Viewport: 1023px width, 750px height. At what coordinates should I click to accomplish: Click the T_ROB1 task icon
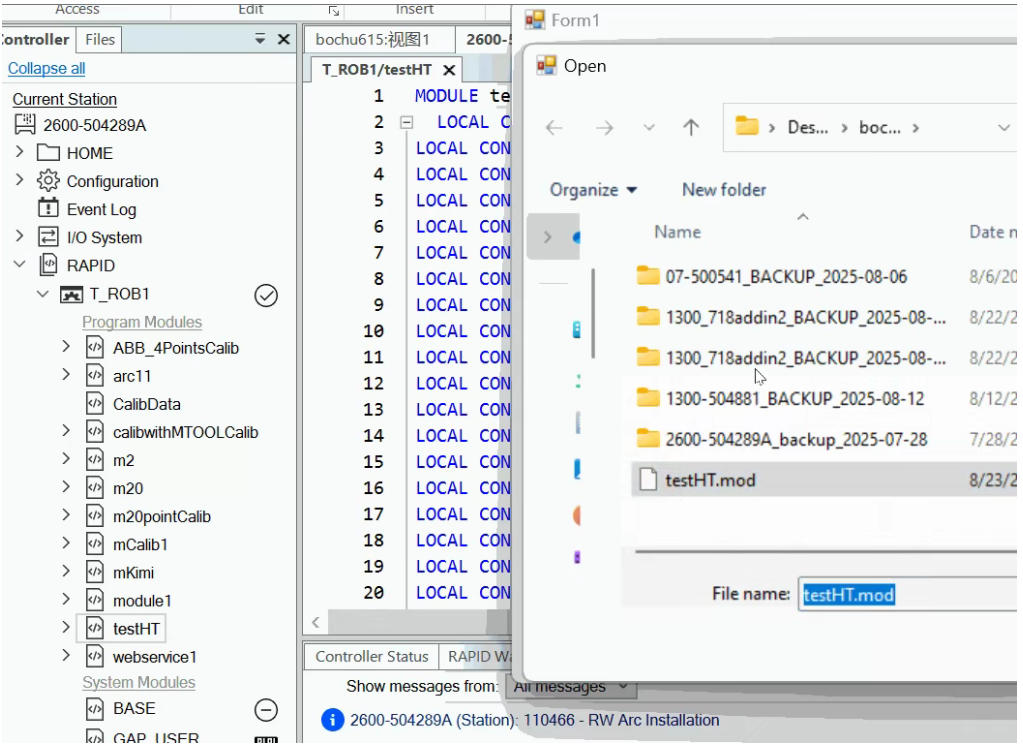click(x=71, y=294)
